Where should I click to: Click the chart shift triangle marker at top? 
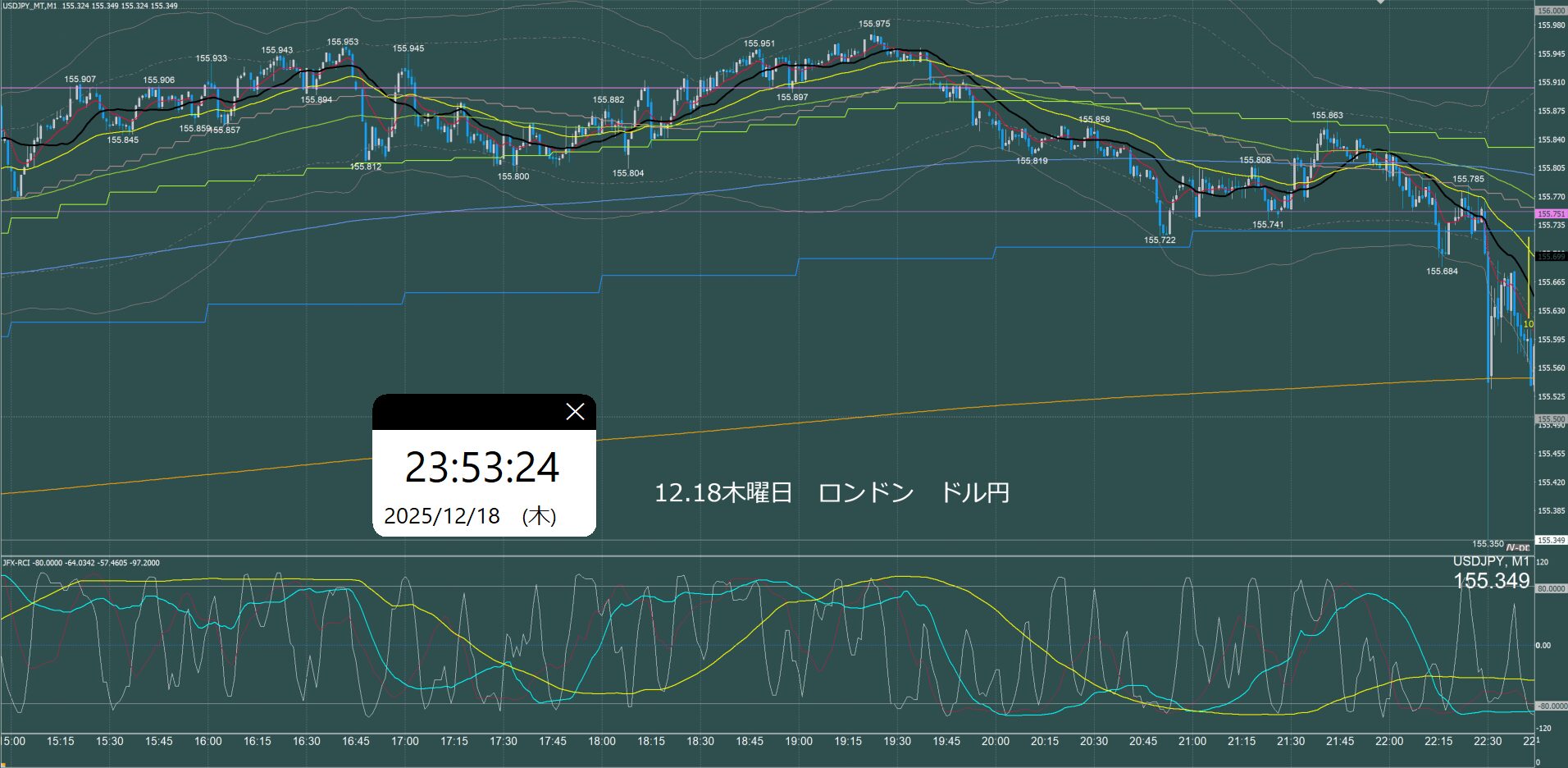pos(1380,2)
